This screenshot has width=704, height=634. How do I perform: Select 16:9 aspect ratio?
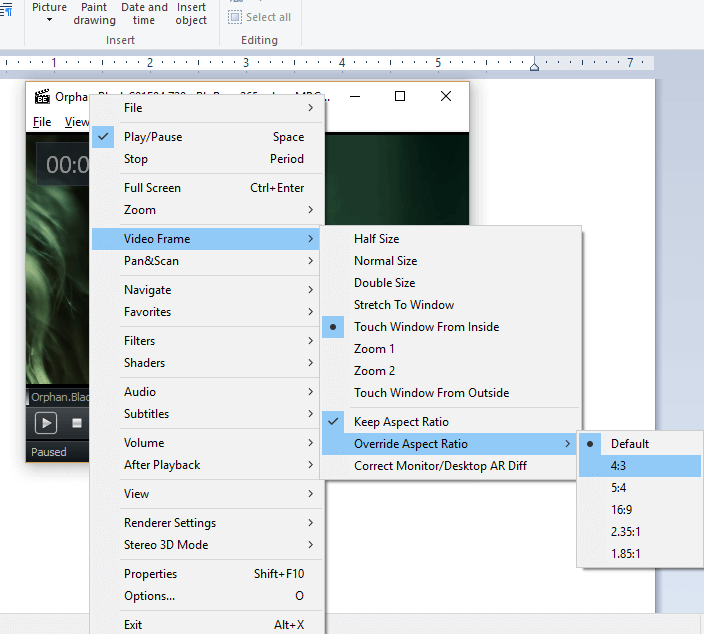coord(640,510)
